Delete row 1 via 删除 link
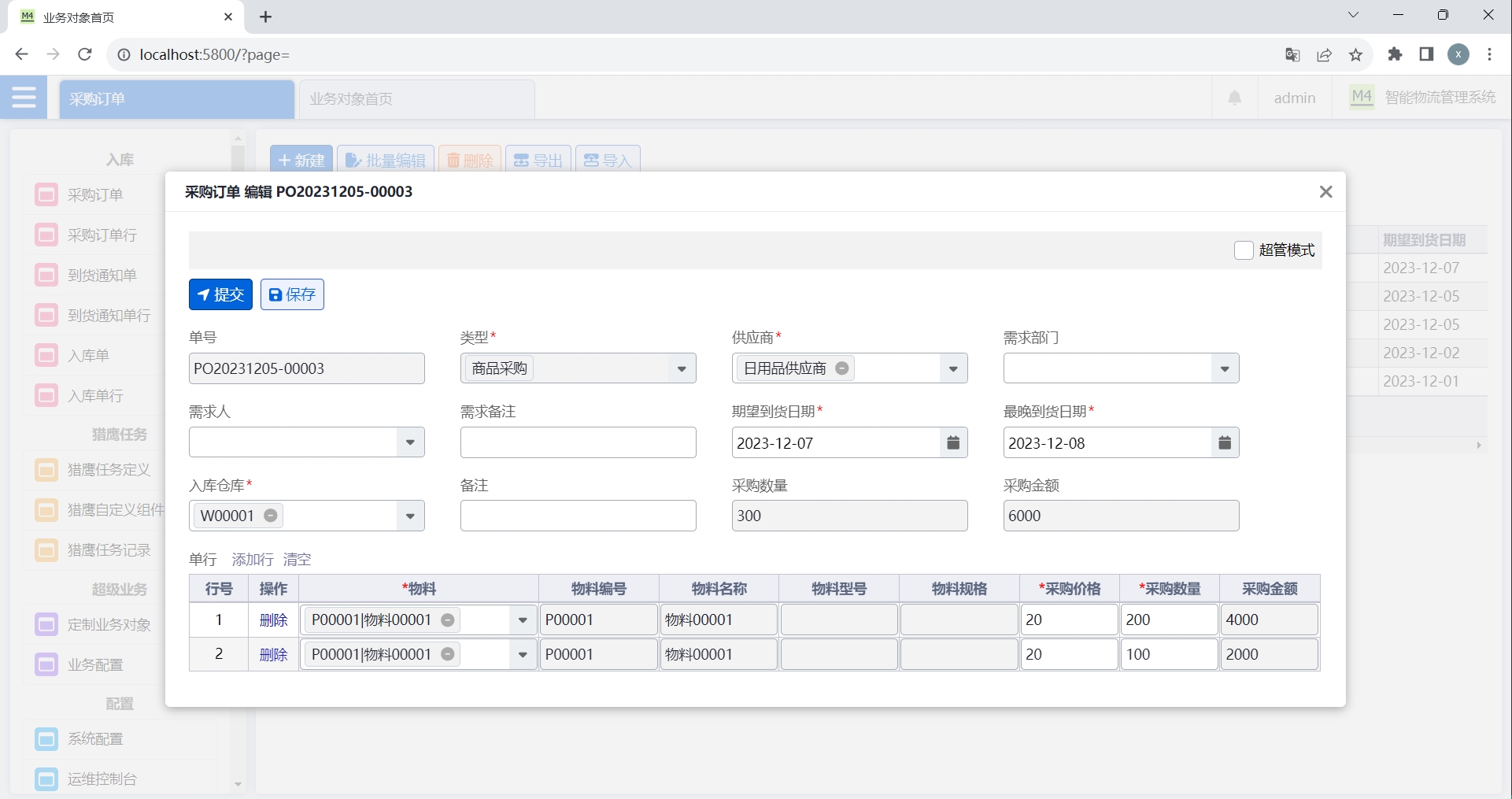This screenshot has width=1512, height=799. [x=273, y=620]
